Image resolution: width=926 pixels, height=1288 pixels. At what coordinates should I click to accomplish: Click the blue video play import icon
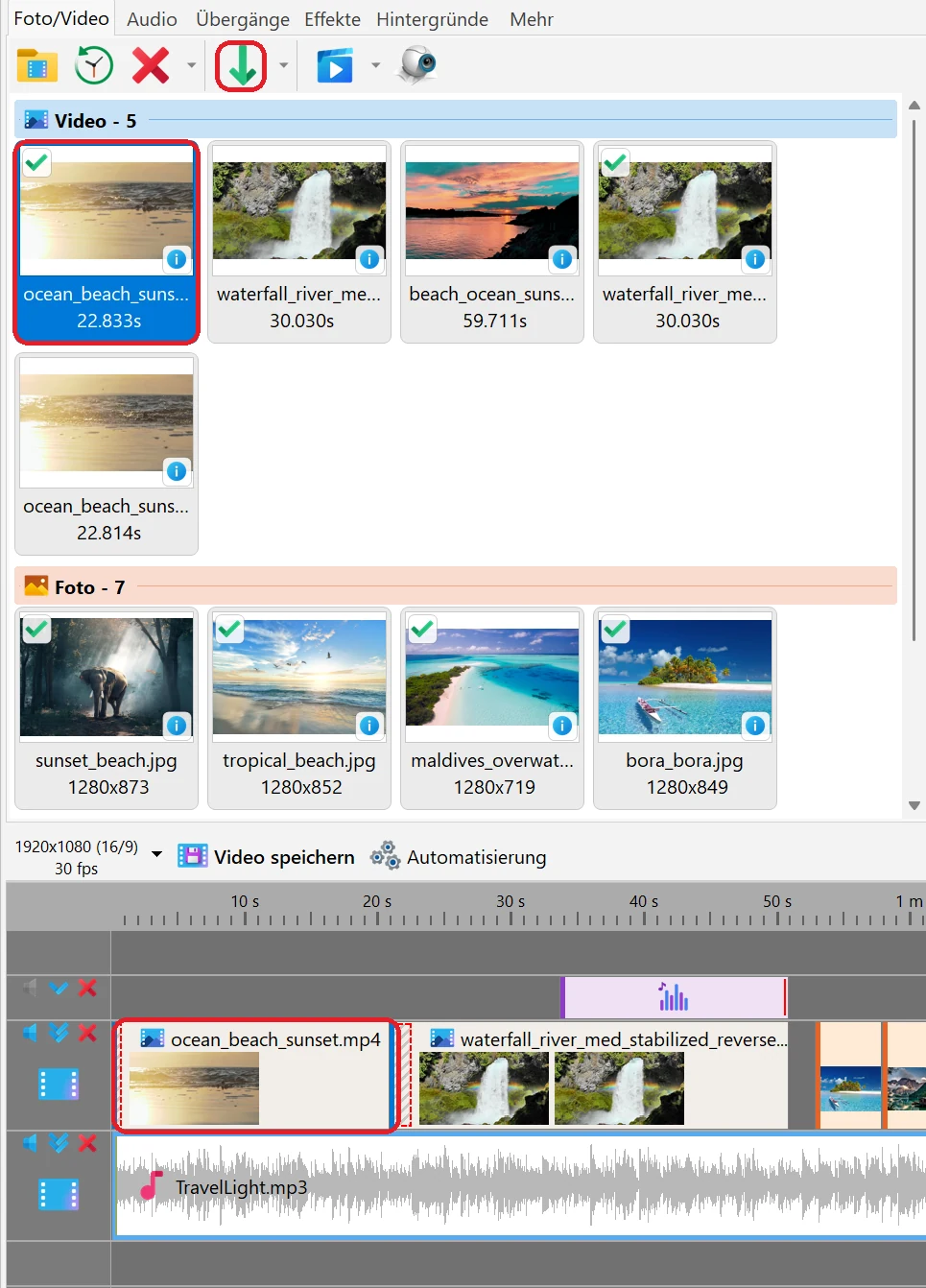point(335,65)
